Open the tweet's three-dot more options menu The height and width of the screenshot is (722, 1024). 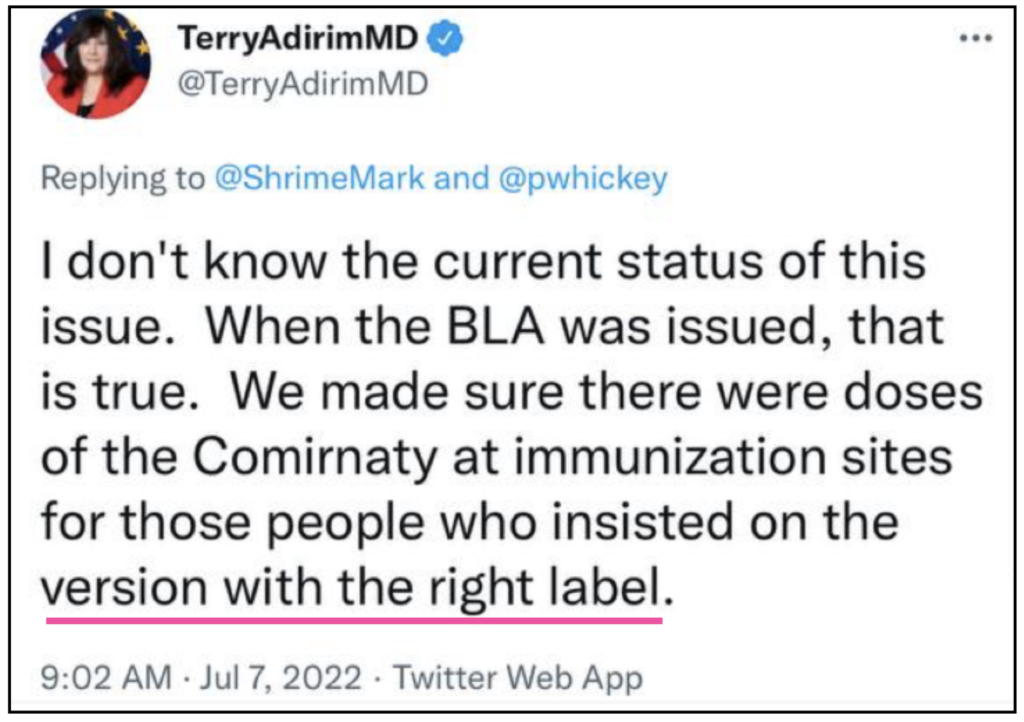pyautogui.click(x=976, y=39)
